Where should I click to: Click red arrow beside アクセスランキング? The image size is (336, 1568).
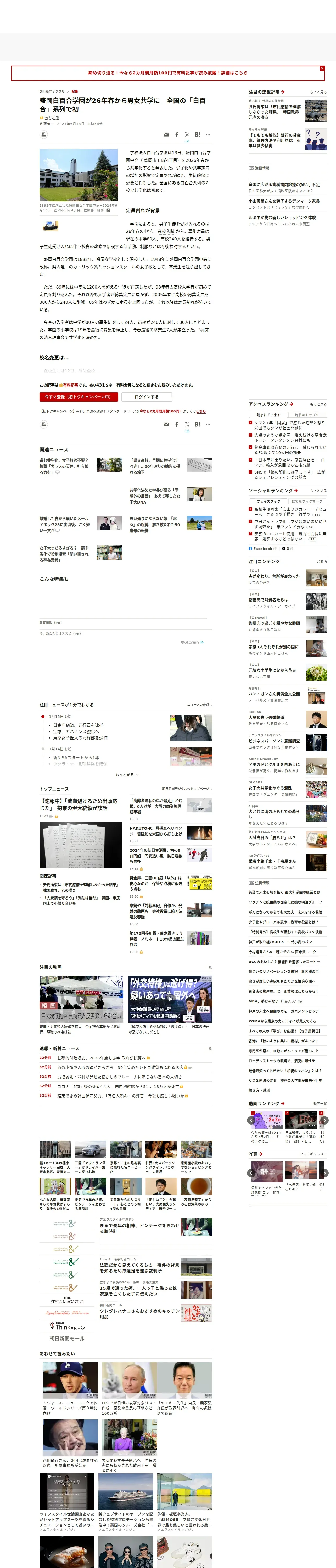[x=292, y=404]
